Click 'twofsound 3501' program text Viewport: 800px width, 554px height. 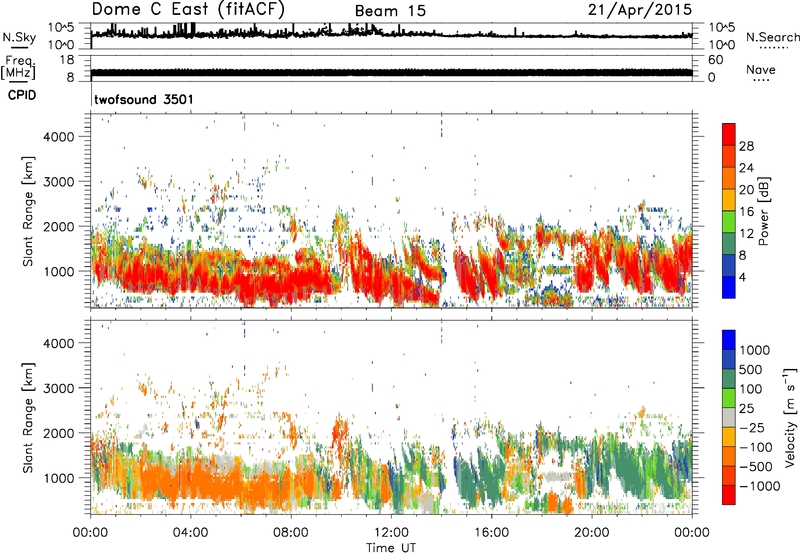(144, 99)
